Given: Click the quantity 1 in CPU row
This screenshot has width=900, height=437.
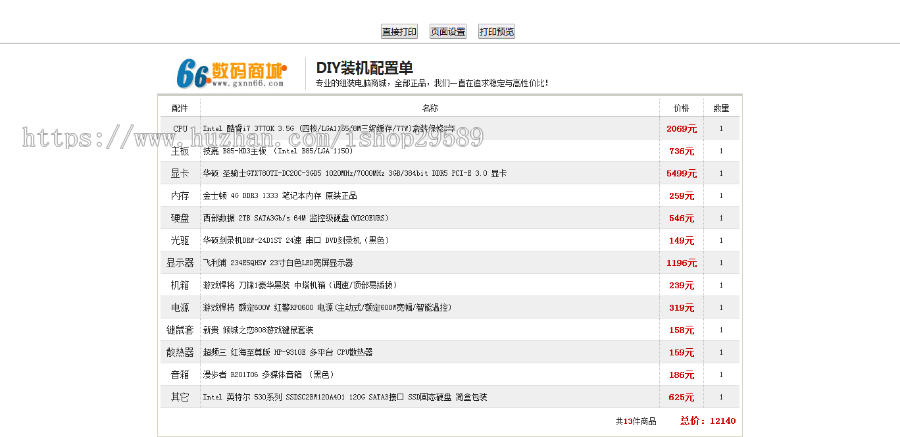Looking at the screenshot, I should [721, 129].
